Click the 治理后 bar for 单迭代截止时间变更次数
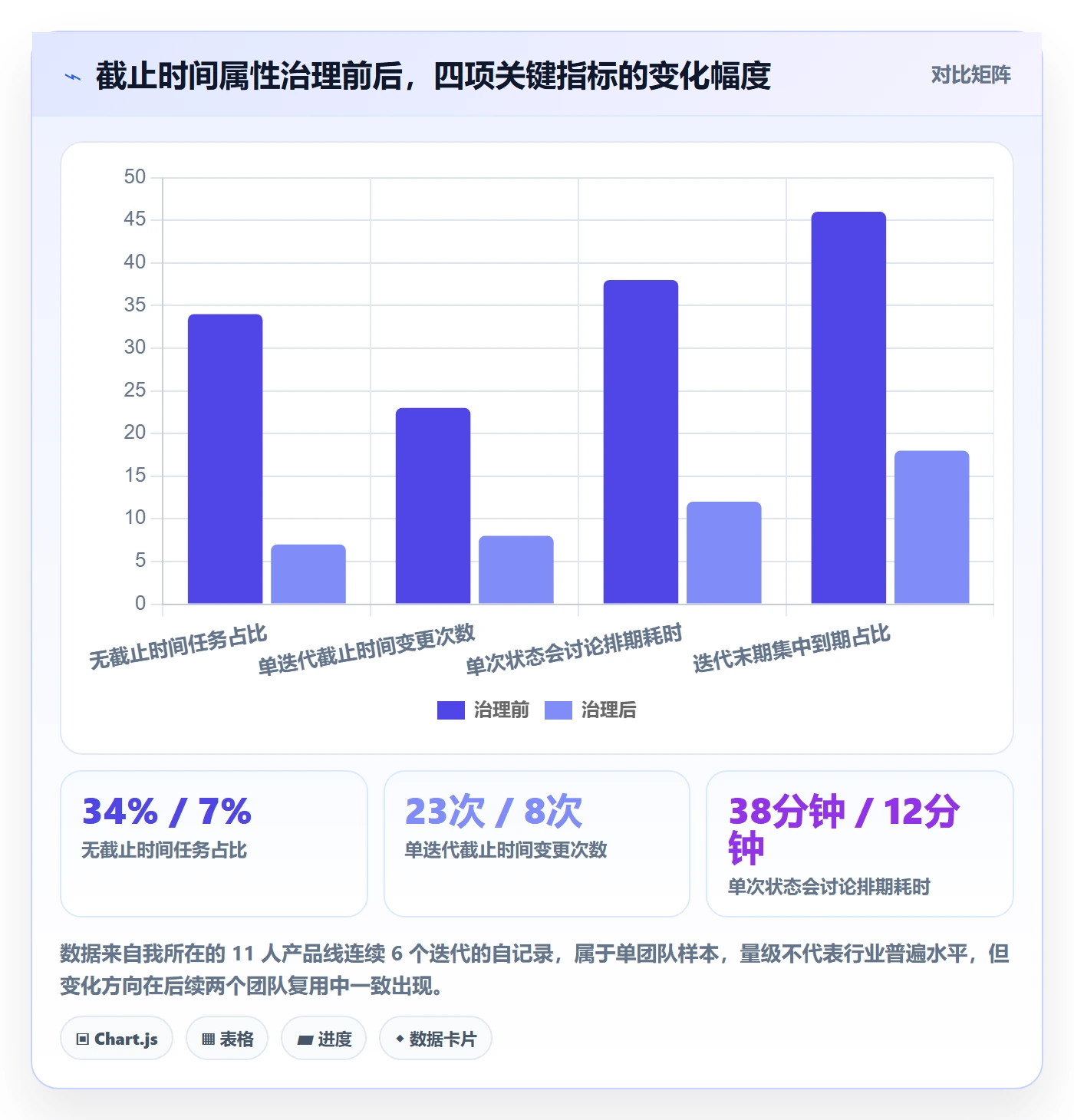The image size is (1074, 1120). click(x=516, y=570)
